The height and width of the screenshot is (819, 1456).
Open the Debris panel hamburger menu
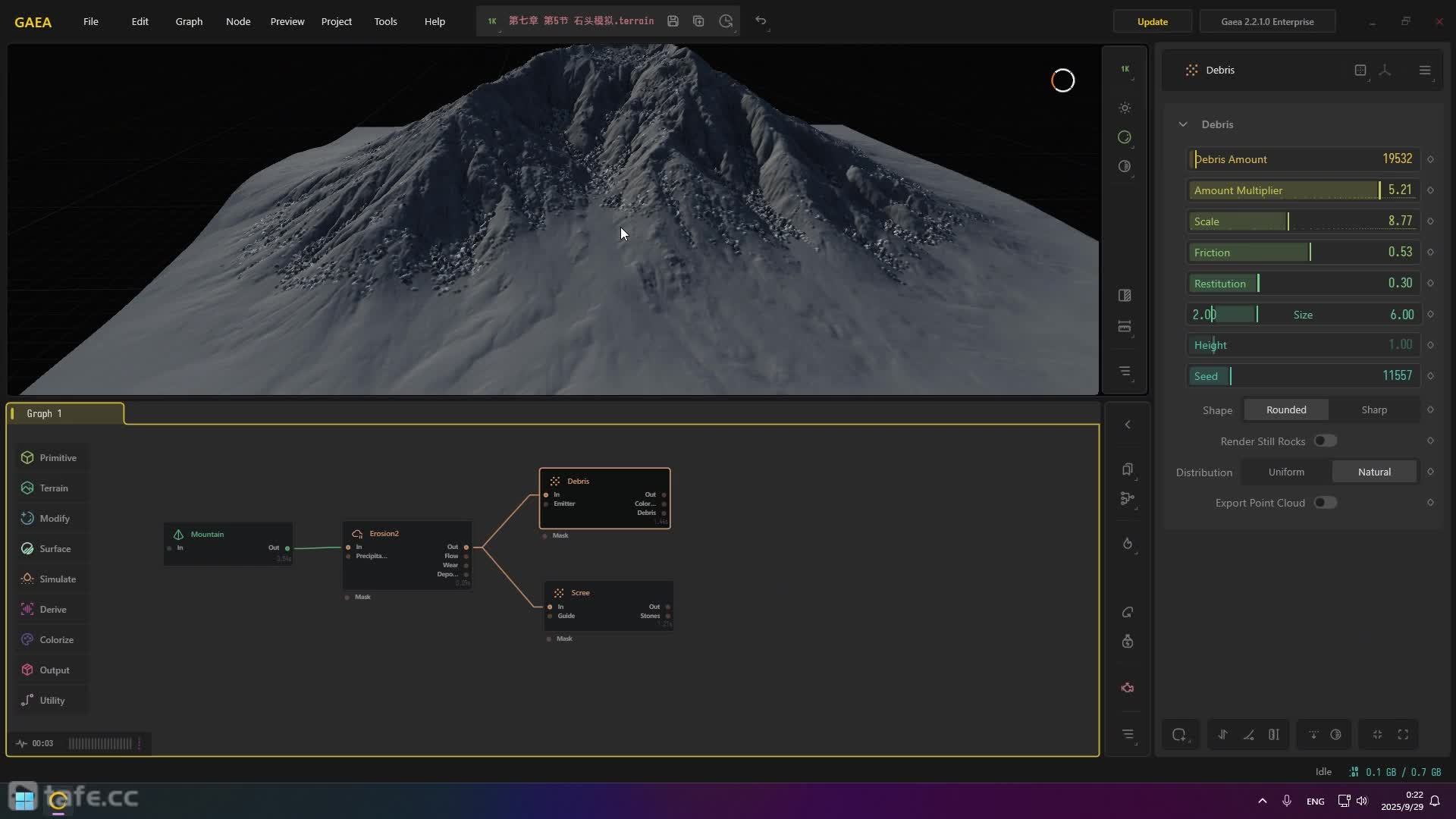click(1424, 70)
